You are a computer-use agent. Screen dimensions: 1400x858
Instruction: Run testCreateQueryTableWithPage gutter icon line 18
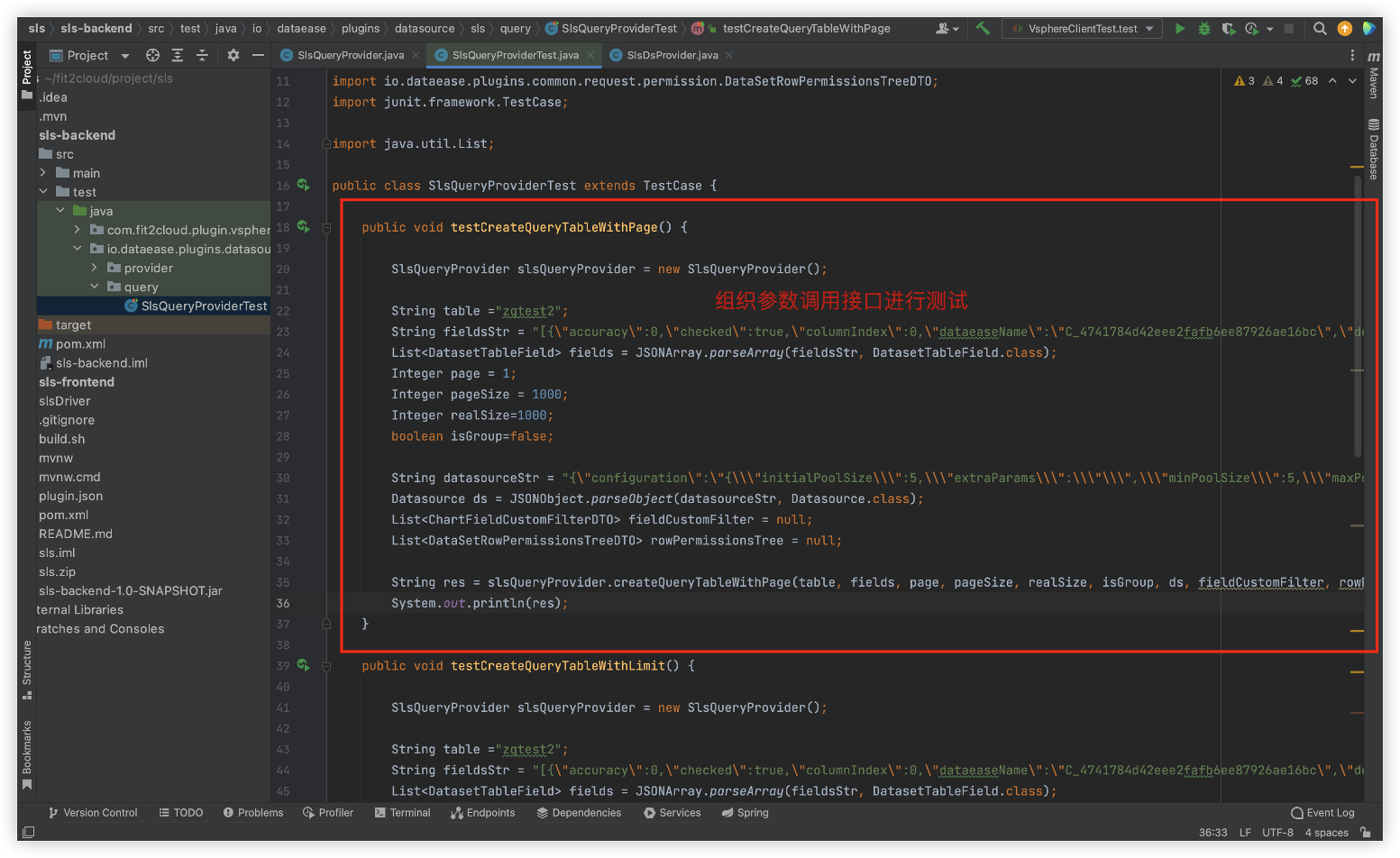point(304,227)
